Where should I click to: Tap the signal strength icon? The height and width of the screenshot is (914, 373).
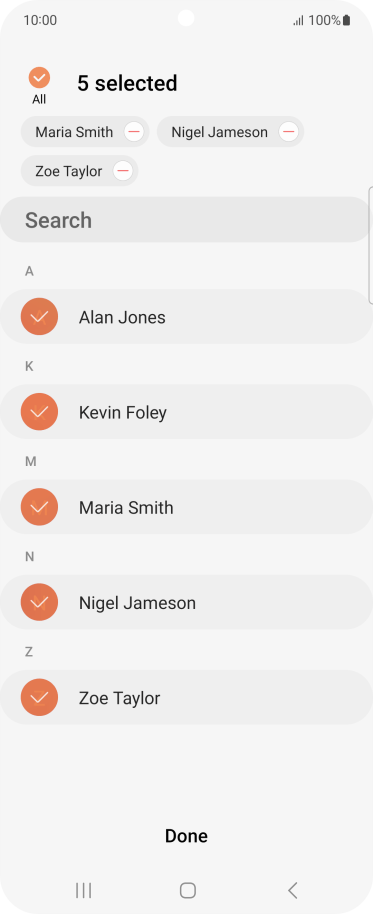298,21
